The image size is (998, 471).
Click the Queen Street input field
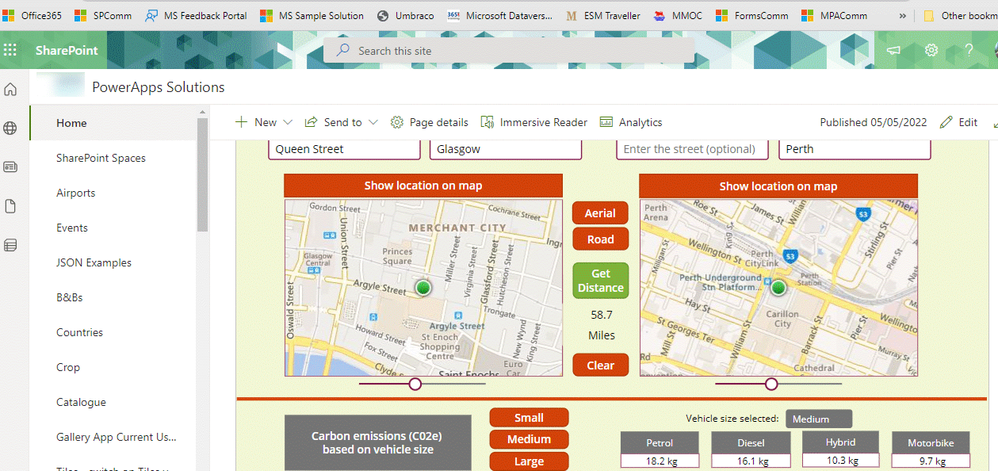click(344, 149)
